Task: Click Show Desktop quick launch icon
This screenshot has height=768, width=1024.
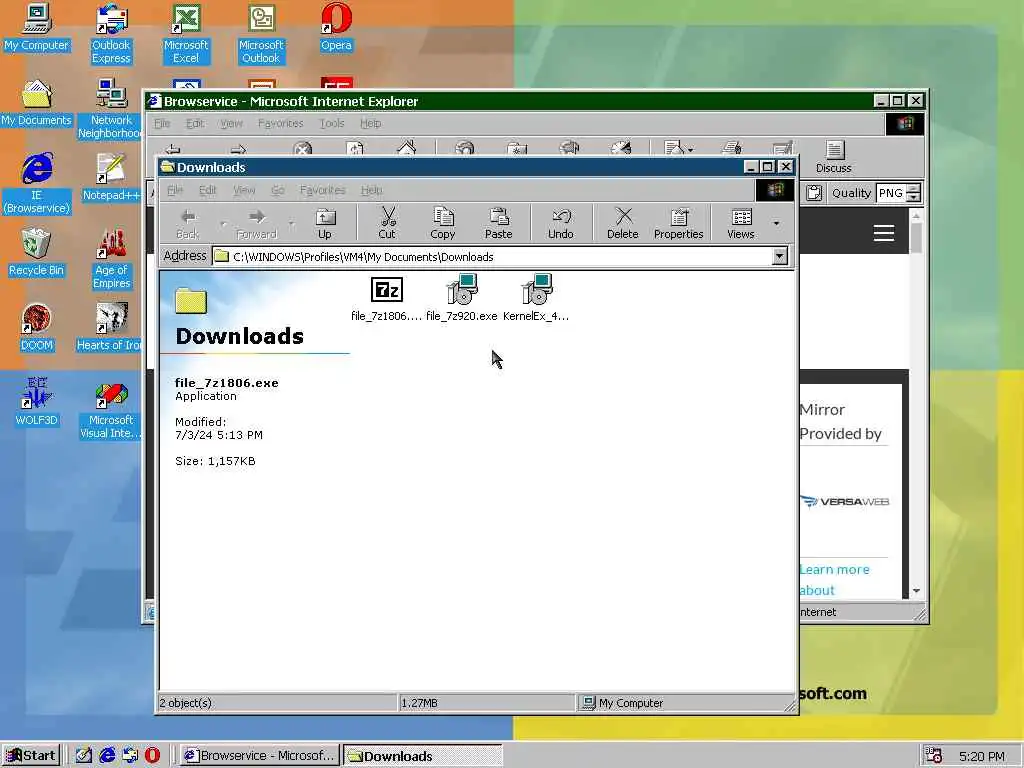Action: tap(84, 756)
